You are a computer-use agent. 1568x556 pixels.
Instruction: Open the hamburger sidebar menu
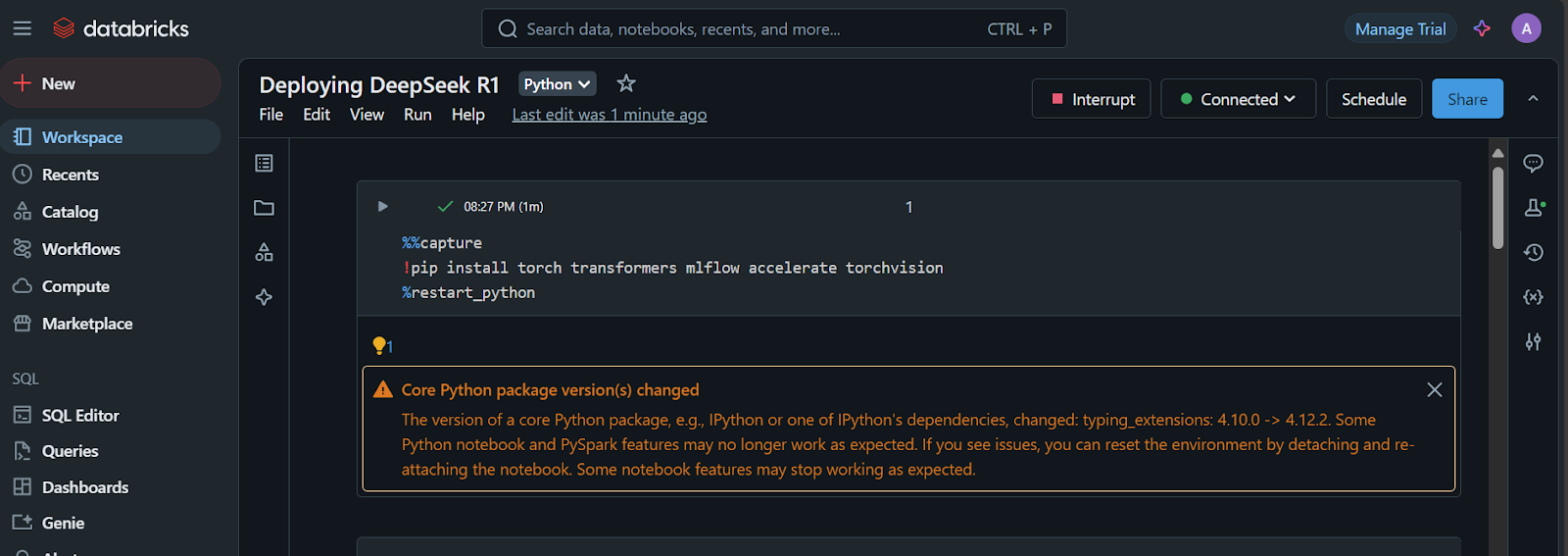22,28
